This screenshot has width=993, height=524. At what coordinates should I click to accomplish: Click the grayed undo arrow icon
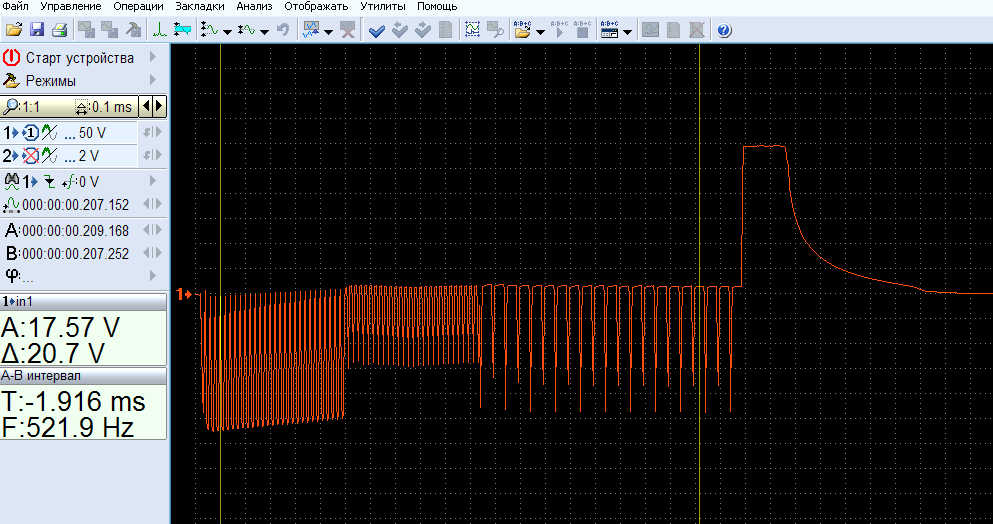[284, 30]
